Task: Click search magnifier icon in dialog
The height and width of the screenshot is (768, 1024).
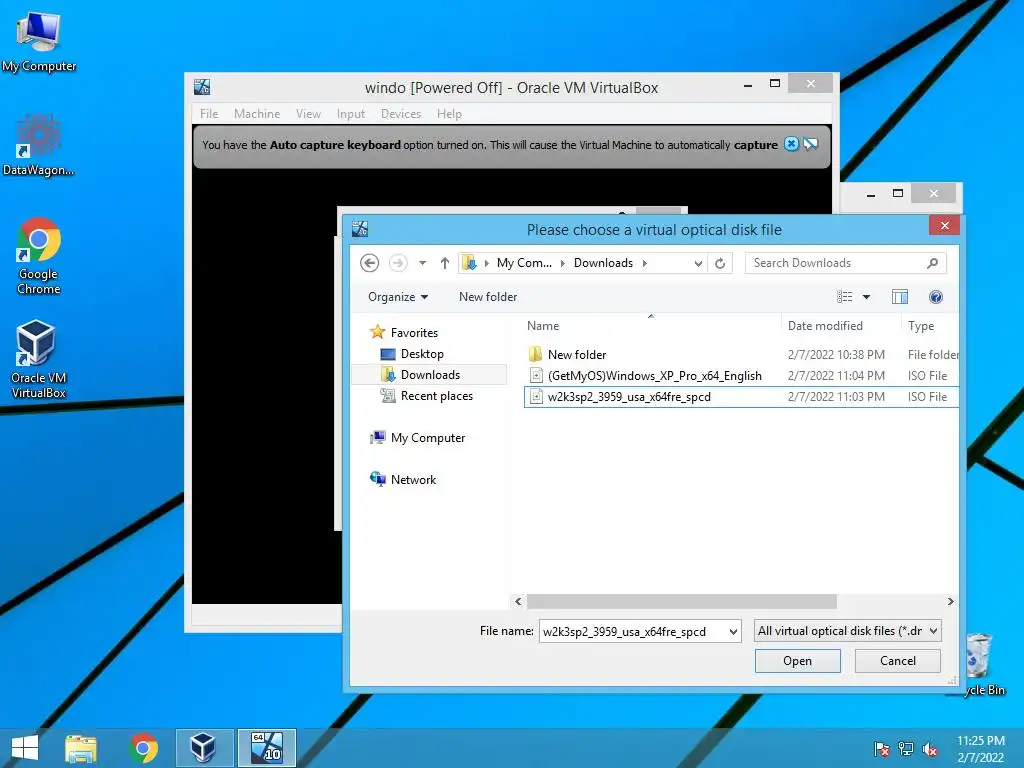Action: (x=932, y=263)
